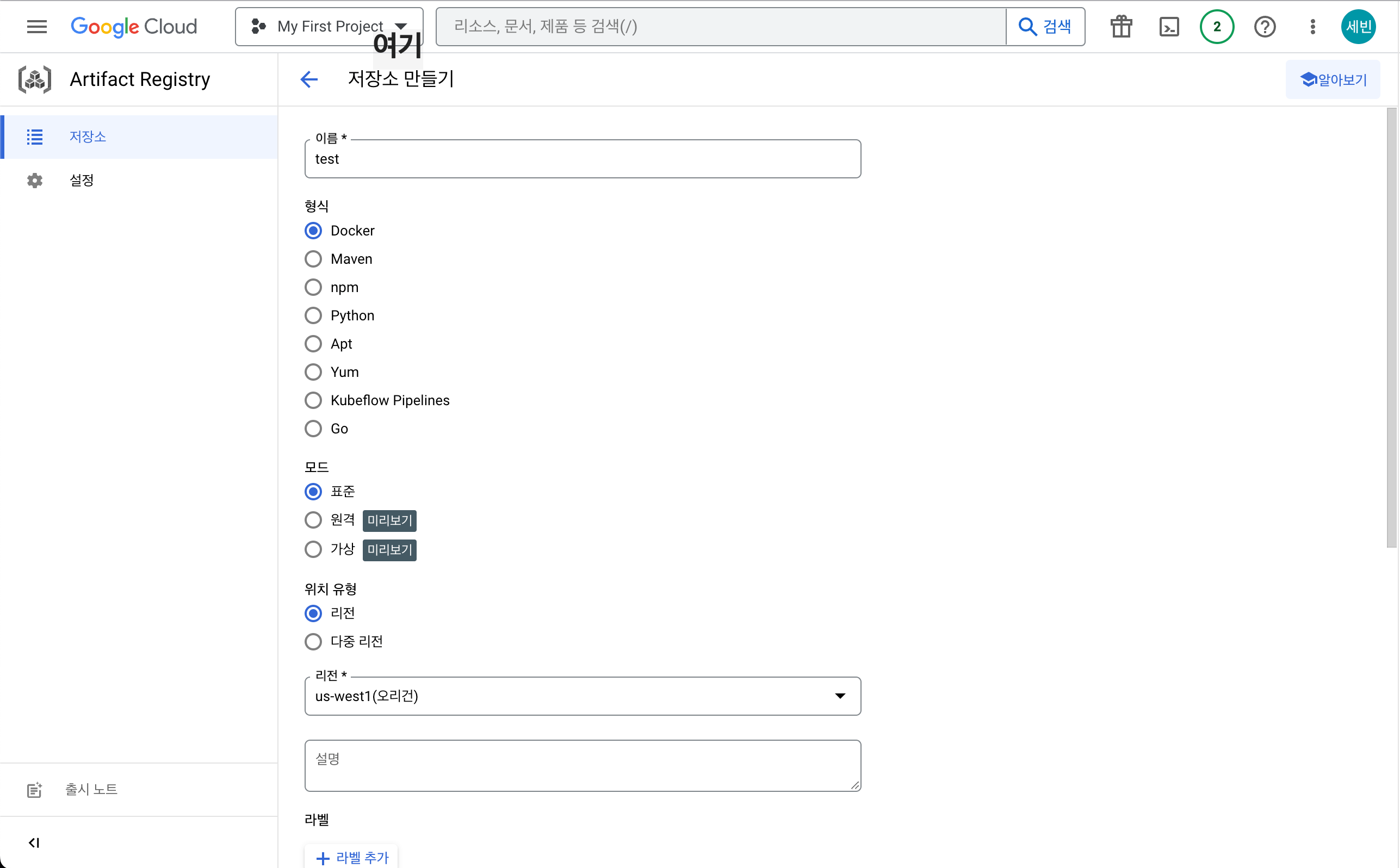Screen dimensions: 1400x868
Task: Go to 저장소 in the sidebar
Action: (x=87, y=137)
